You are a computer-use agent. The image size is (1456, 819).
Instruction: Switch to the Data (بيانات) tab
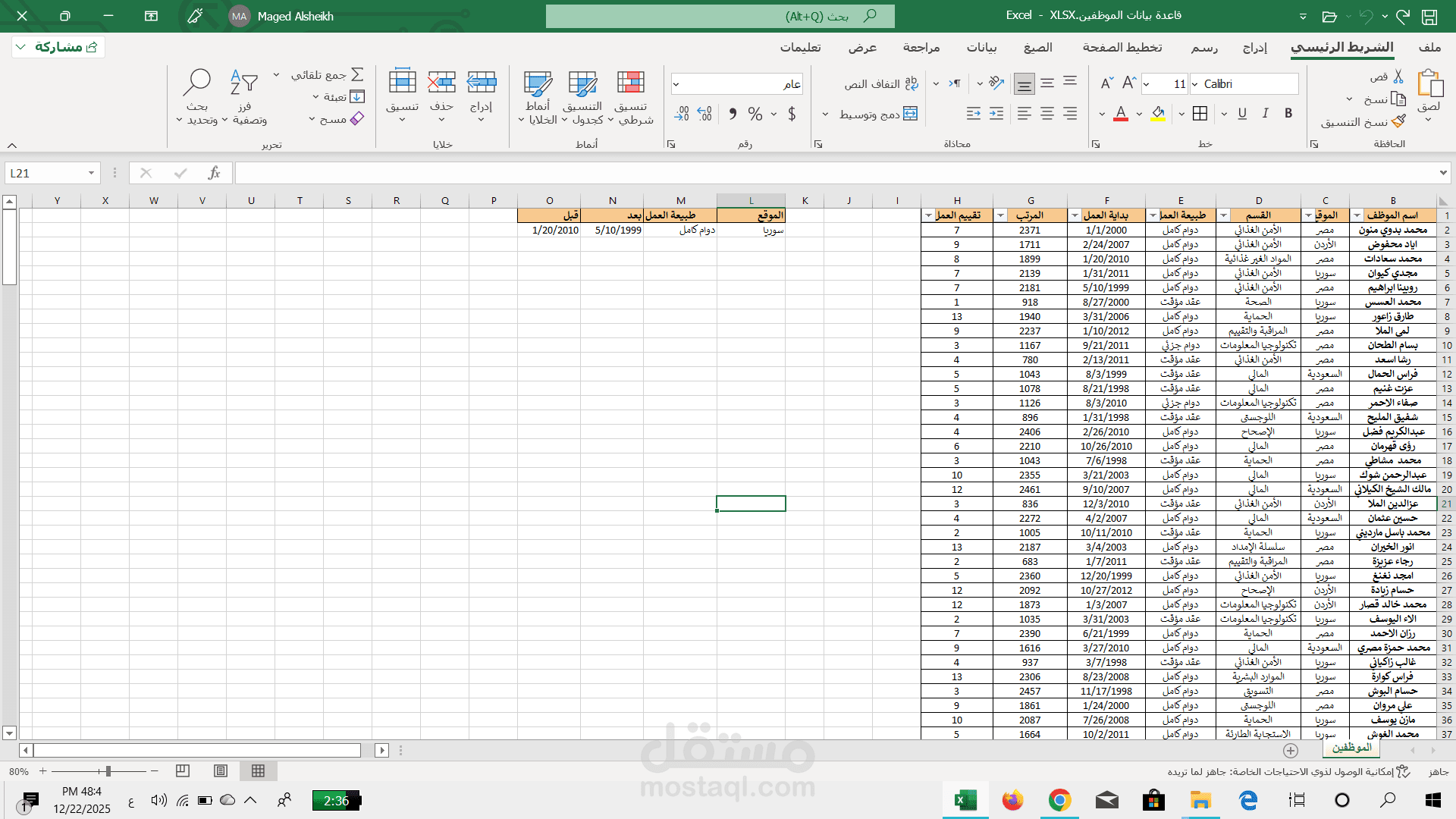(x=981, y=47)
